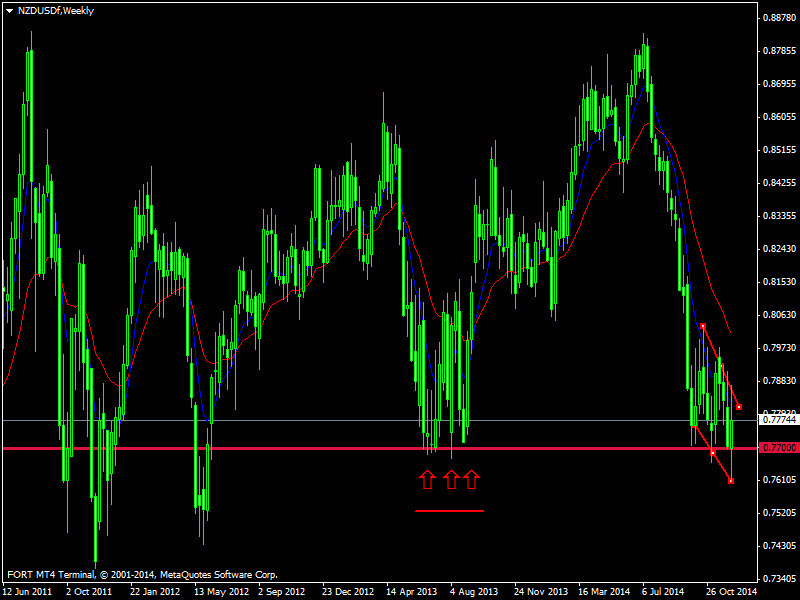This screenshot has height=600, width=800.
Task: Click the 0.83355 price scale label
Action: point(780,216)
